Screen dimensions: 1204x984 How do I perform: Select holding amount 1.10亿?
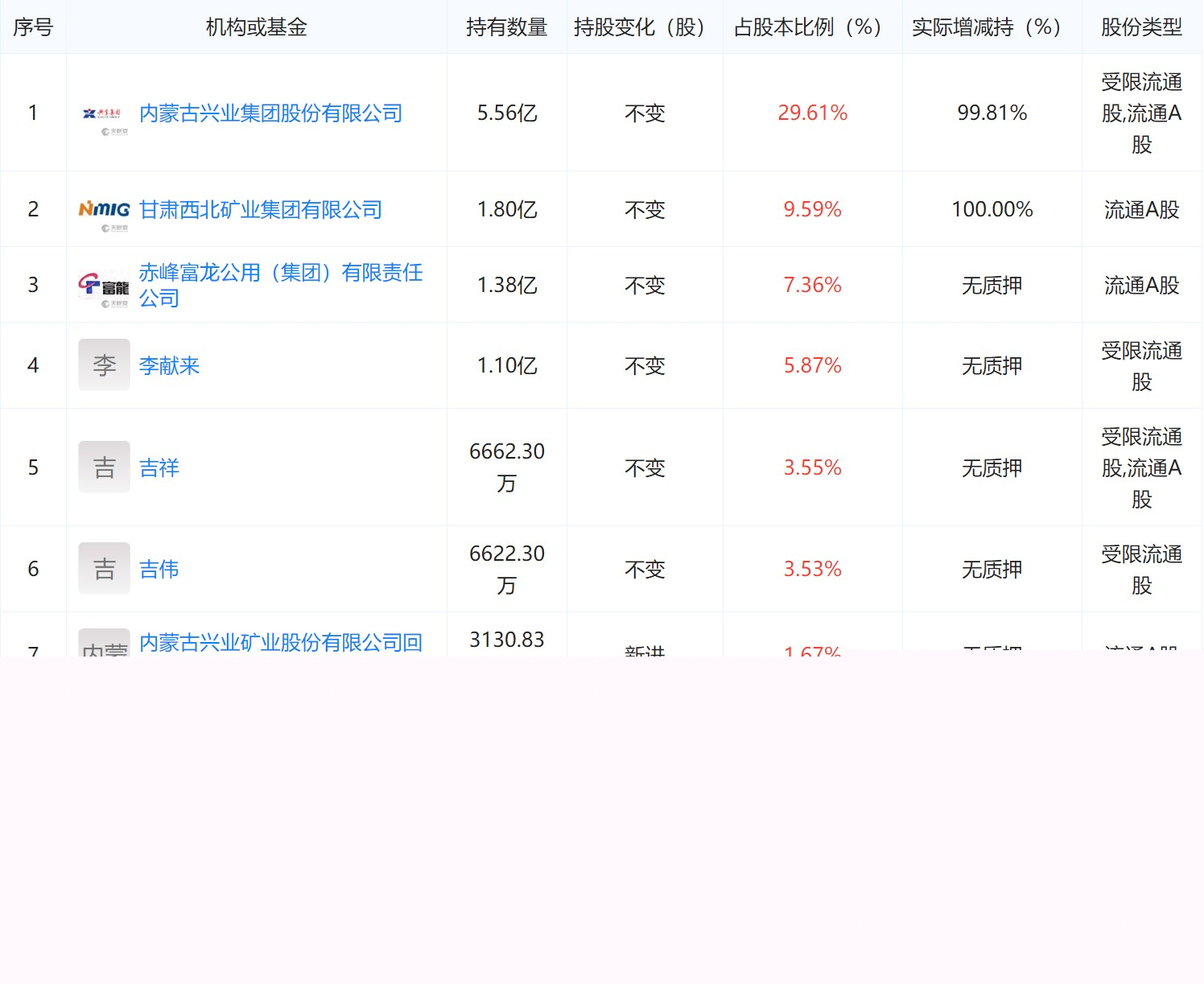(507, 366)
